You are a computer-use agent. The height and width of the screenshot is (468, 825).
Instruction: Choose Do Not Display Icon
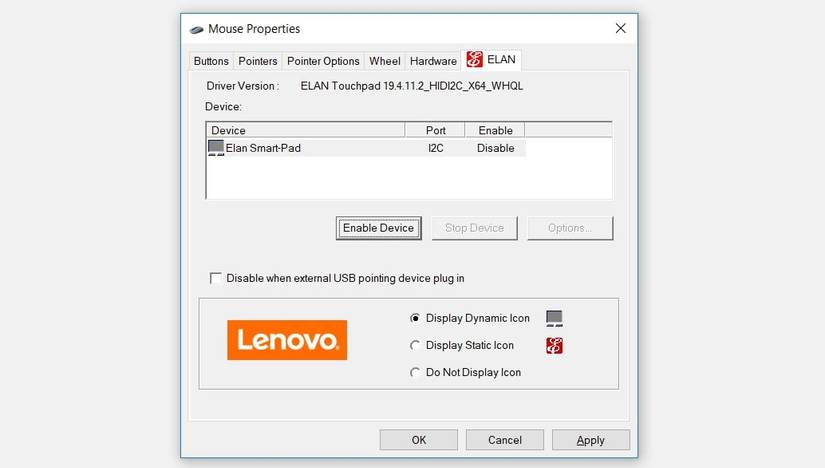pyautogui.click(x=415, y=373)
